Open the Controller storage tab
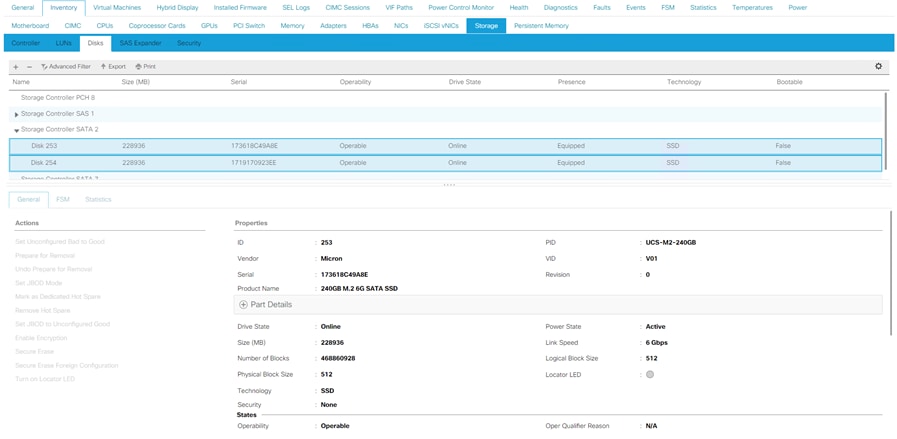 pyautogui.click(x=26, y=43)
